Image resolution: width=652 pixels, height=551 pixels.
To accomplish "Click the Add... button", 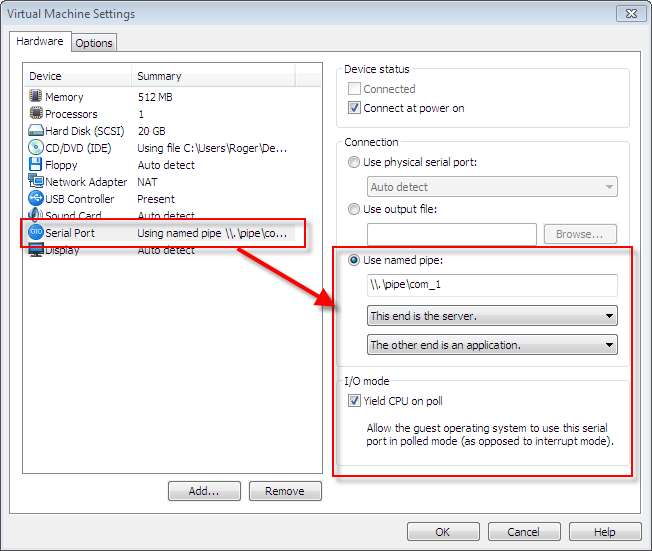I will click(204, 491).
